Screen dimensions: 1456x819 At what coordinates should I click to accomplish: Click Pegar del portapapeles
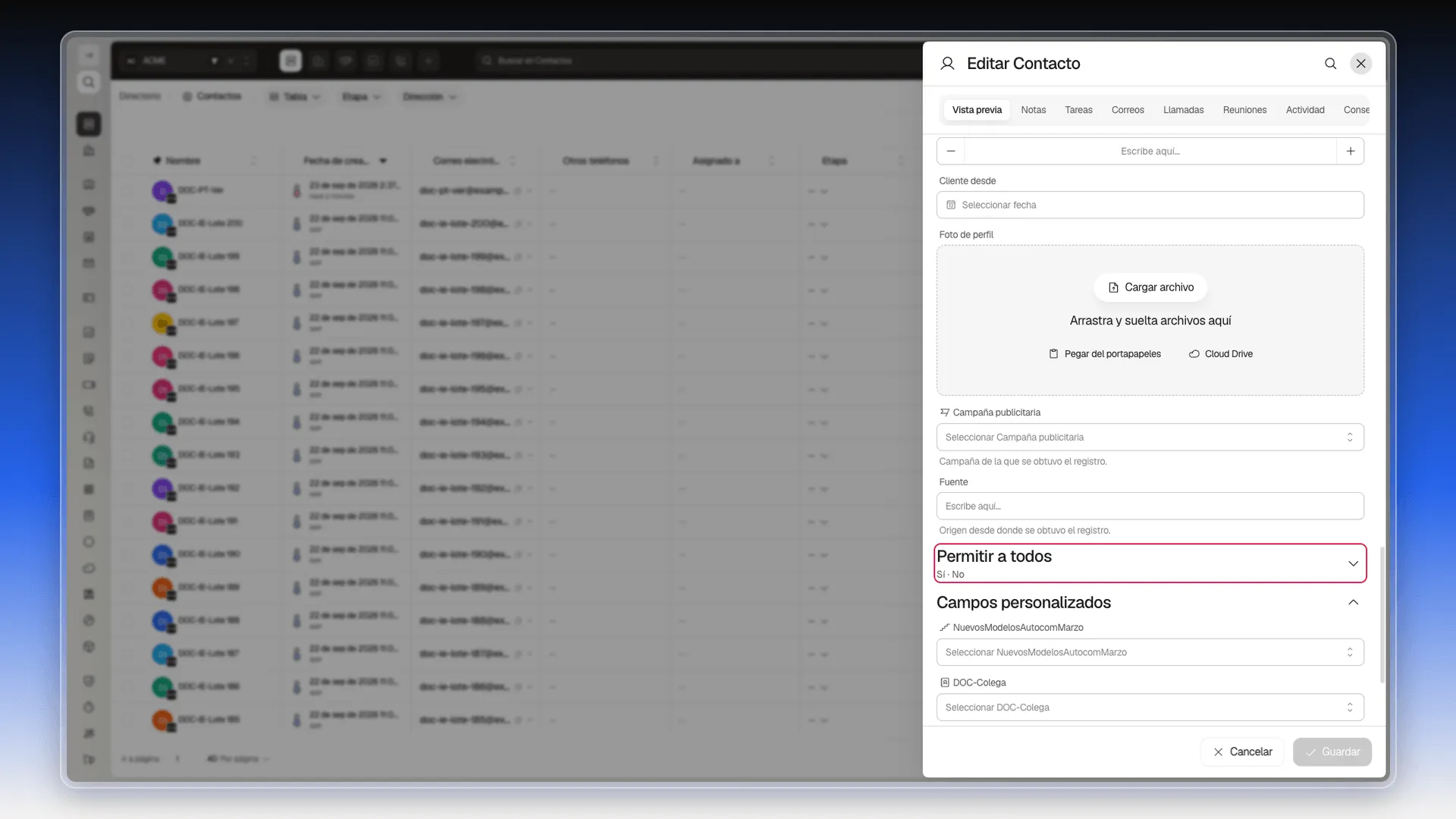tap(1105, 354)
